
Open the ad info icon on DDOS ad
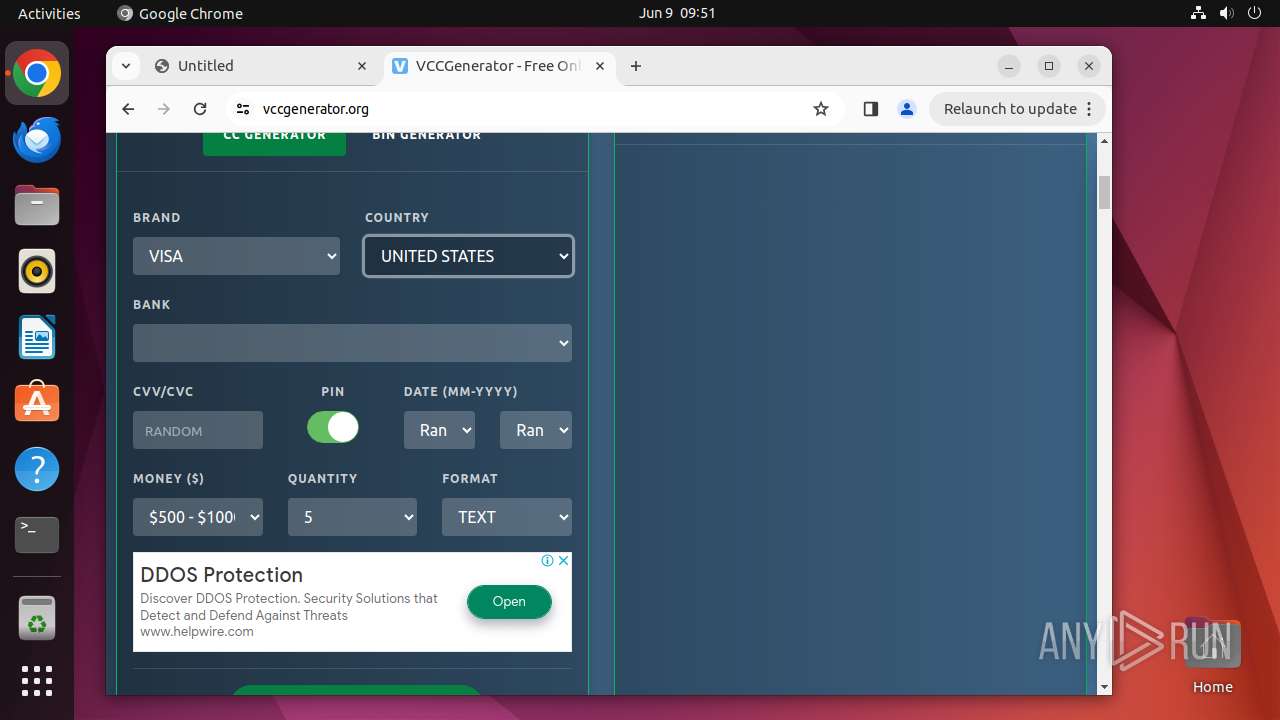click(547, 561)
